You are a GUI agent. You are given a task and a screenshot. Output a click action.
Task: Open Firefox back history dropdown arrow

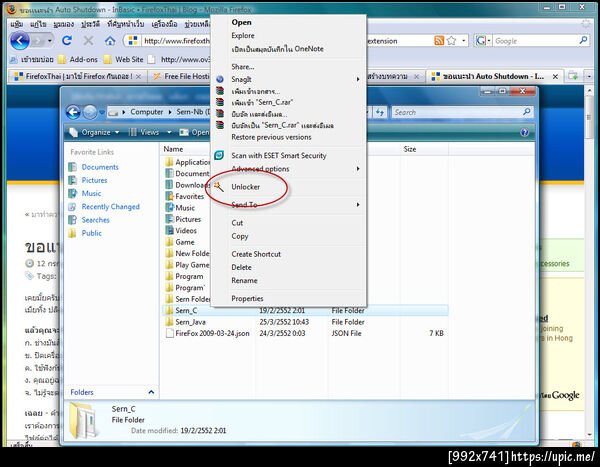49,41
